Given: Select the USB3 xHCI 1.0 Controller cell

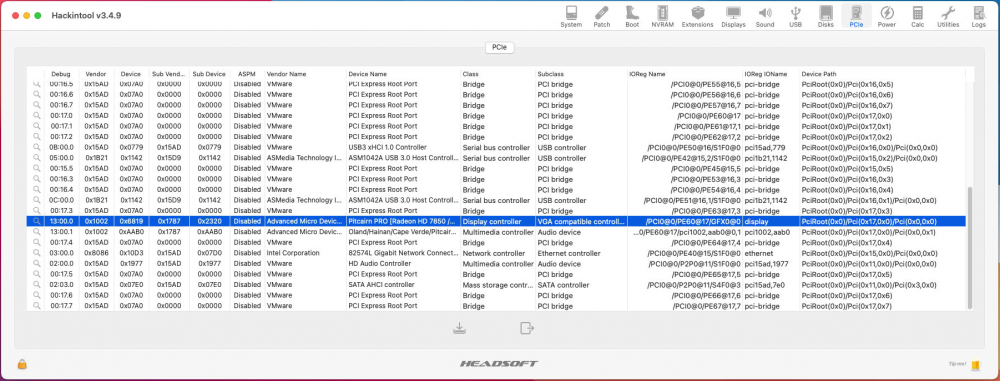Looking at the screenshot, I should point(402,147).
